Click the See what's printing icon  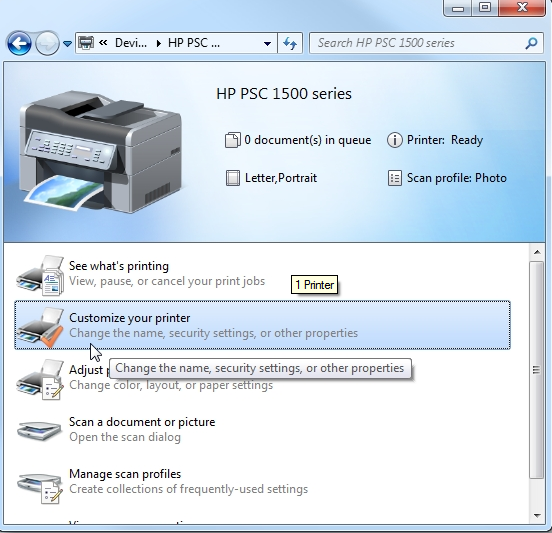pos(40,275)
